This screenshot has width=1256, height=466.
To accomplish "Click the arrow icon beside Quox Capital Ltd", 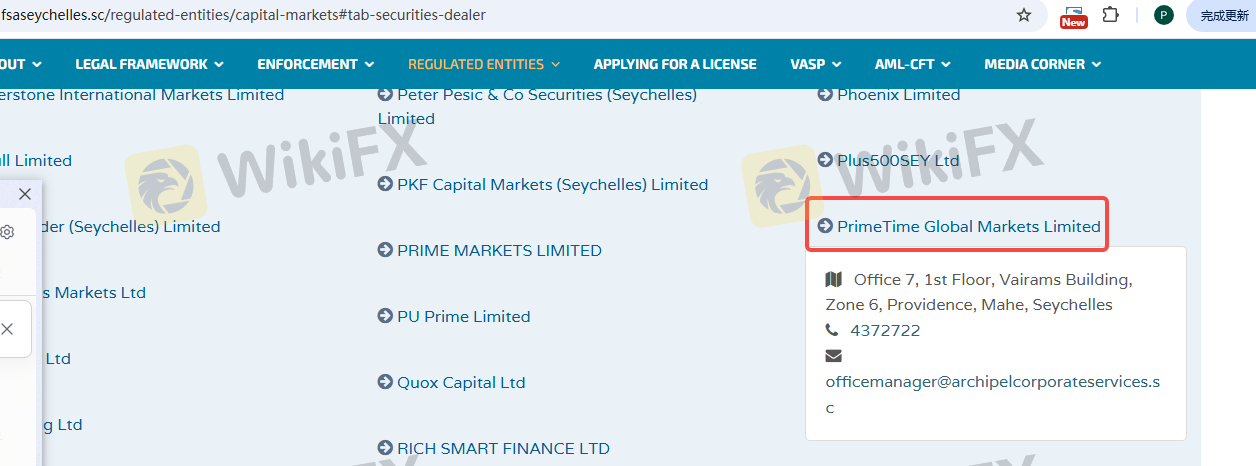I will (x=385, y=382).
